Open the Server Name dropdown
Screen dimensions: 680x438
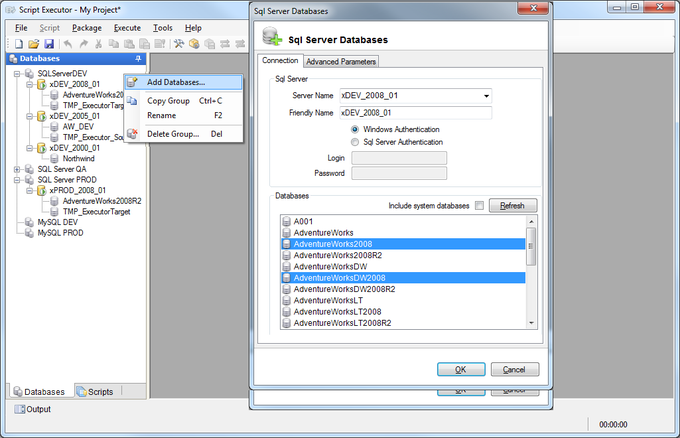tap(486, 96)
